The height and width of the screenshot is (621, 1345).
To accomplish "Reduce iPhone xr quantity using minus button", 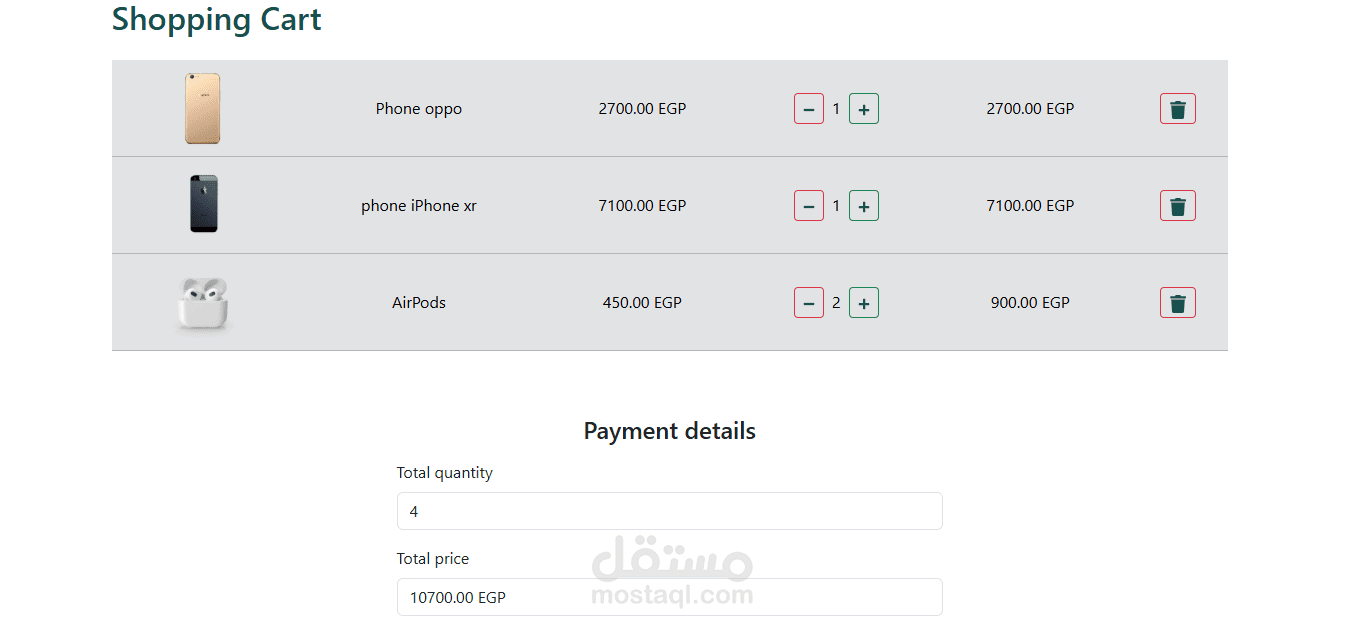I will [809, 206].
